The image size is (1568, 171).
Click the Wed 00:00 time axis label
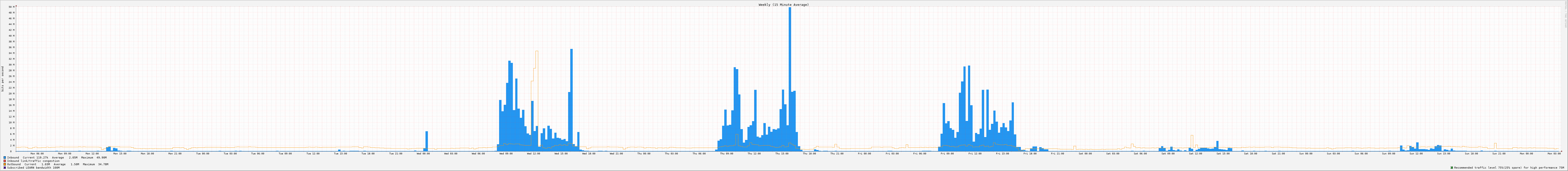click(423, 153)
